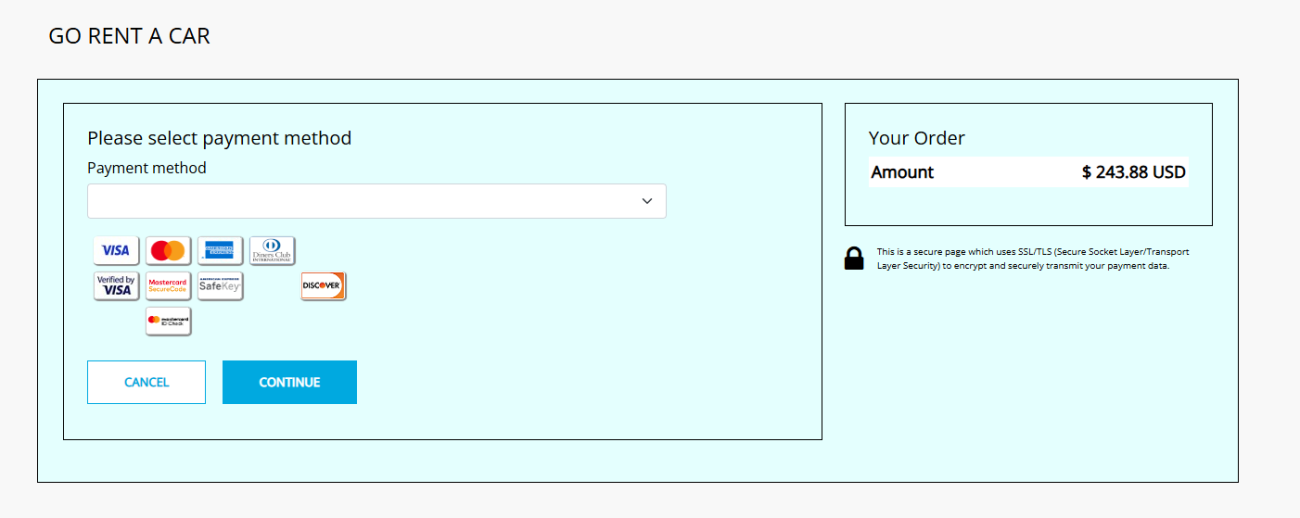The width and height of the screenshot is (1300, 518).
Task: Click the GO RENT A CAR header
Action: pos(129,37)
